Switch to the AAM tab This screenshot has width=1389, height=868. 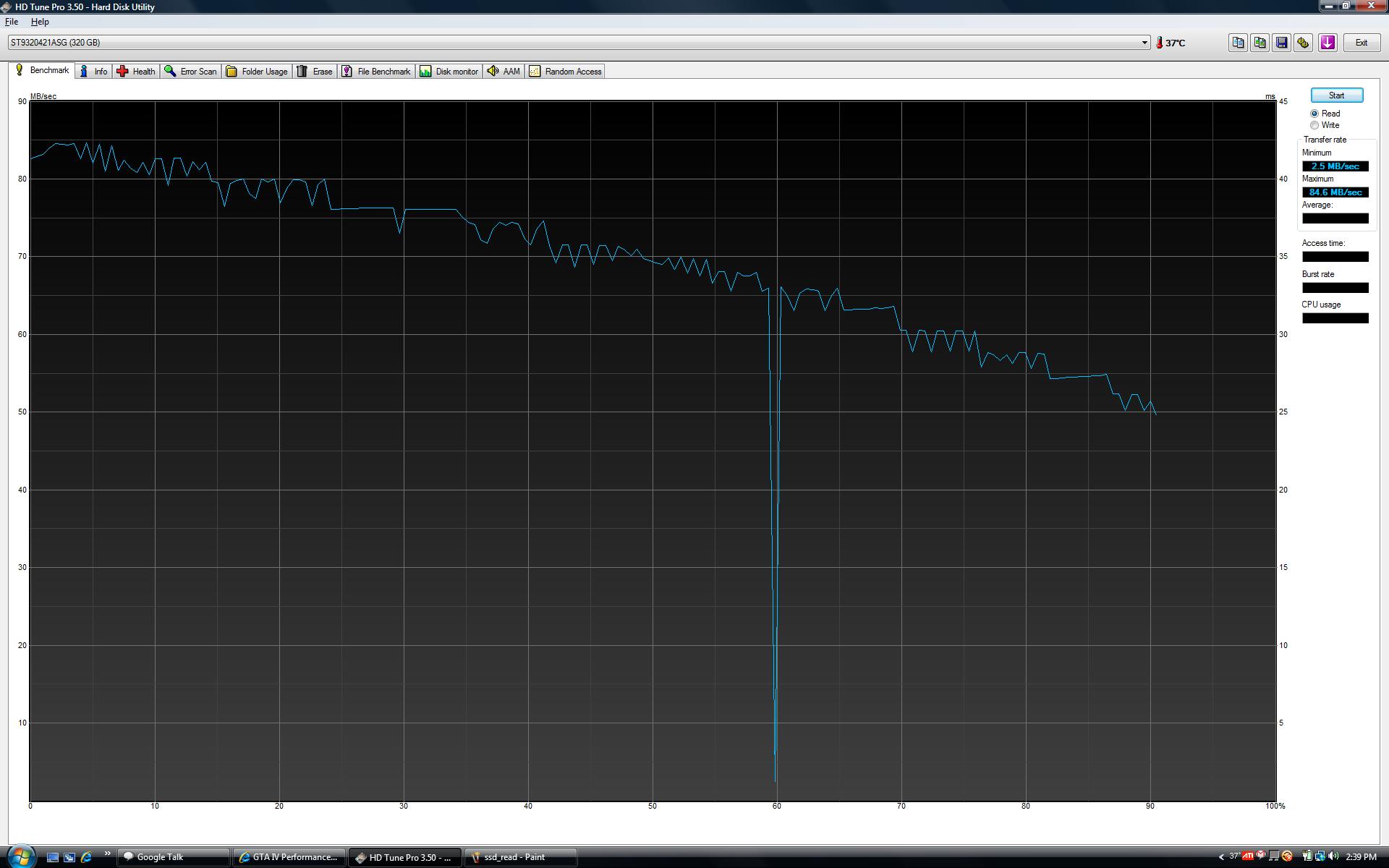click(x=504, y=71)
